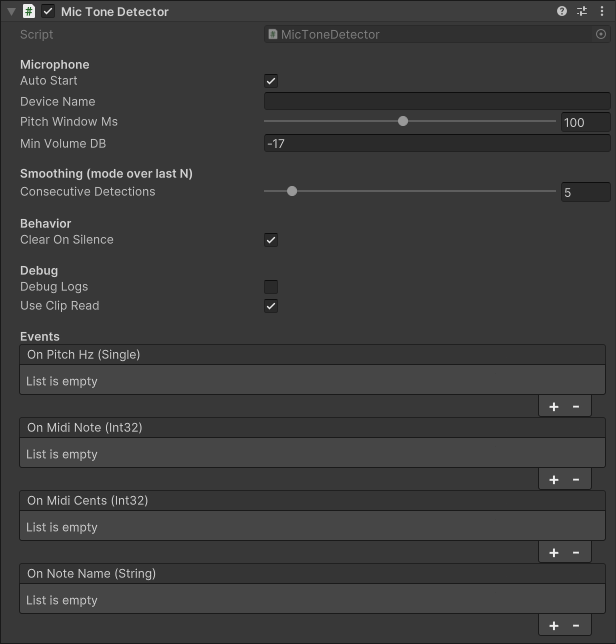The image size is (616, 644).
Task: Click the On Midi Note (Int32) event header
Action: pyautogui.click(x=313, y=428)
